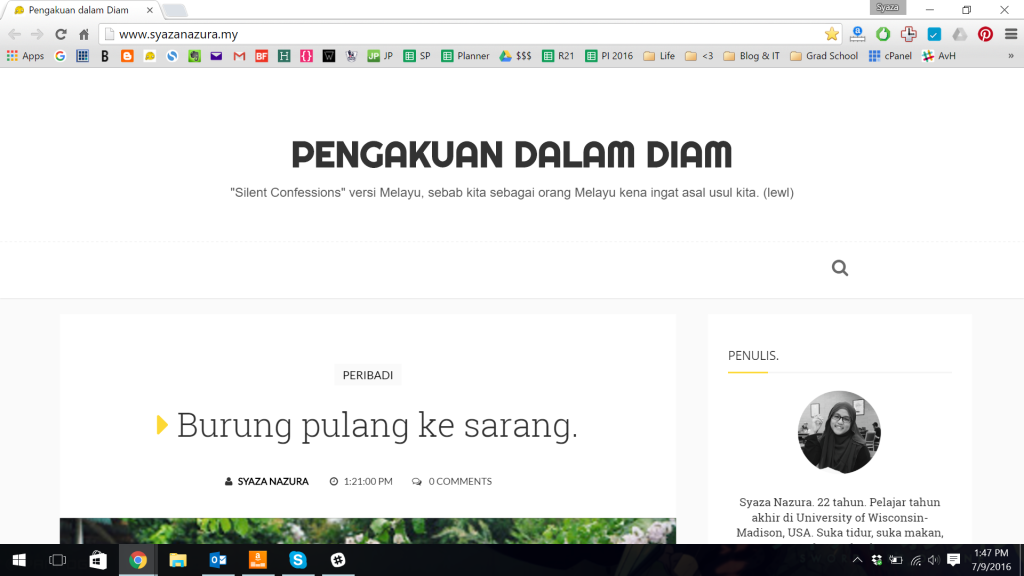Show hidden system tray icons
Screen dimensions: 1024x576
[x=857, y=560]
